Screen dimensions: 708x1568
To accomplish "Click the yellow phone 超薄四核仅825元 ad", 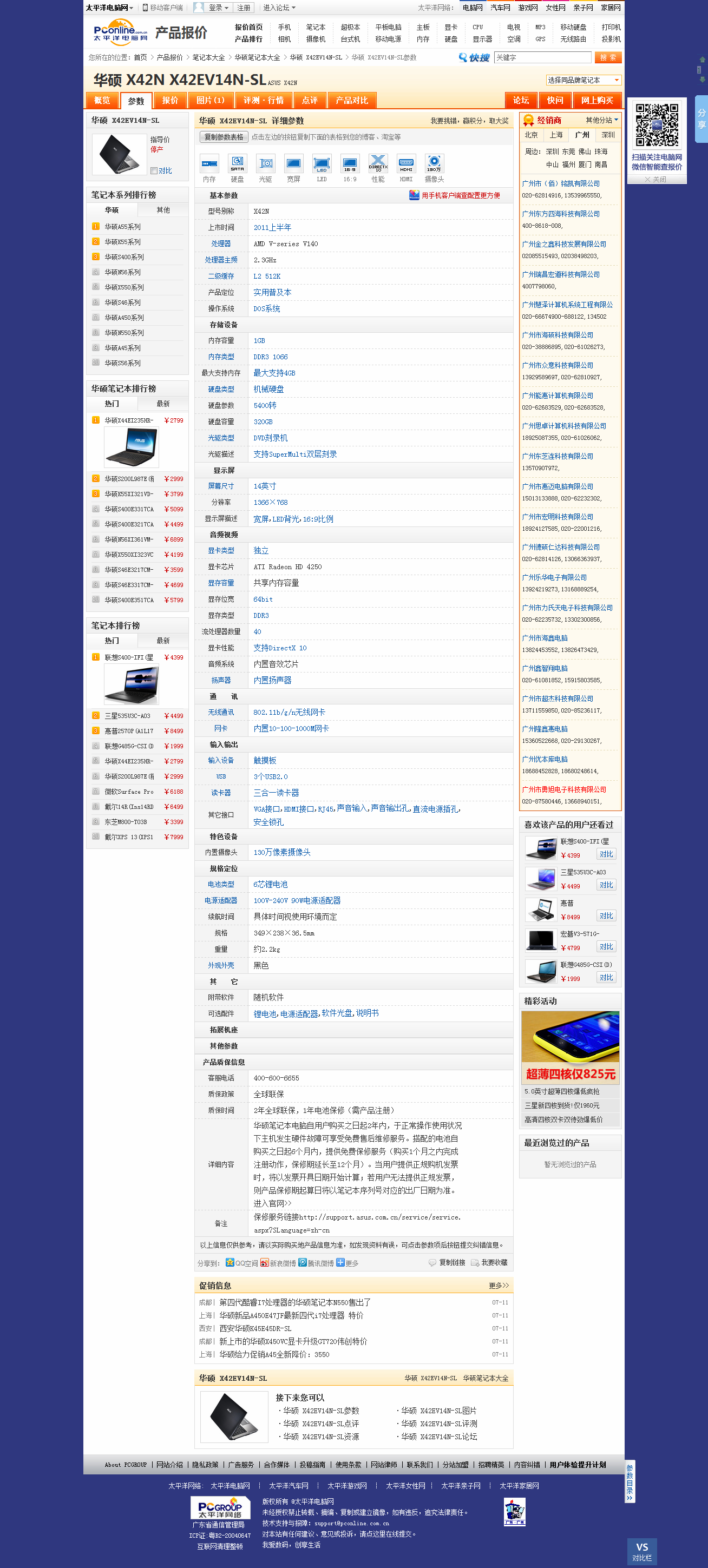I will [571, 1047].
